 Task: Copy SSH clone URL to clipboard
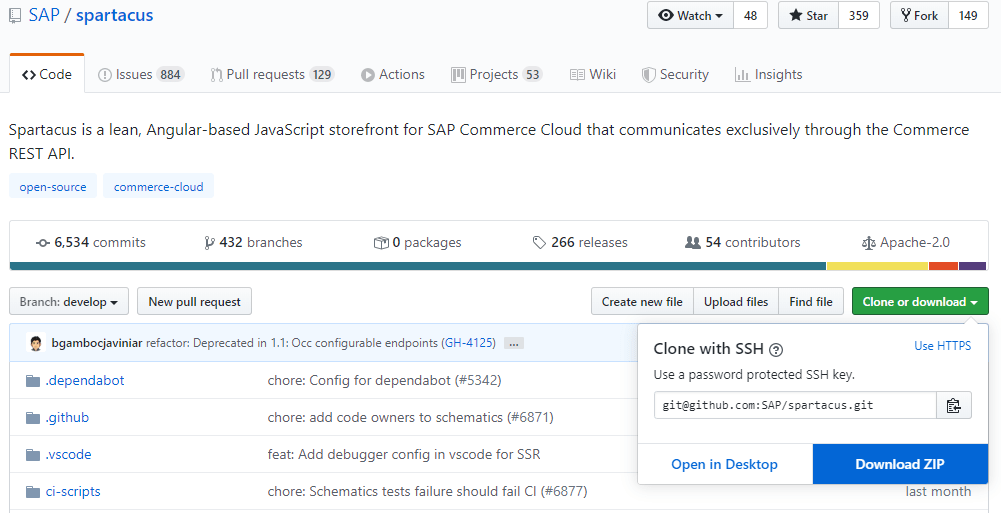(954, 405)
